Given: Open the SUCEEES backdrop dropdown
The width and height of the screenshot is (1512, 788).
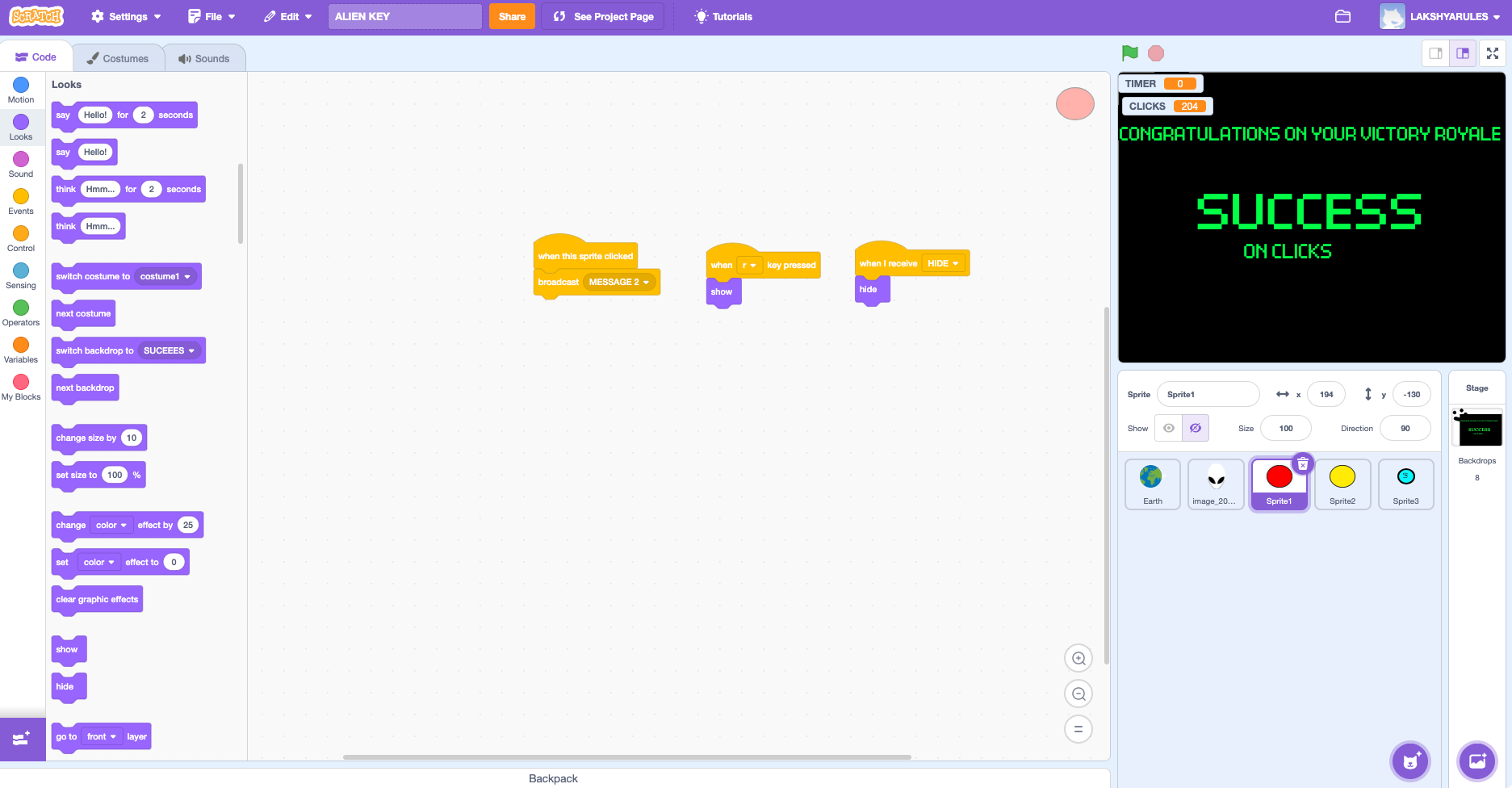Looking at the screenshot, I should tap(170, 350).
